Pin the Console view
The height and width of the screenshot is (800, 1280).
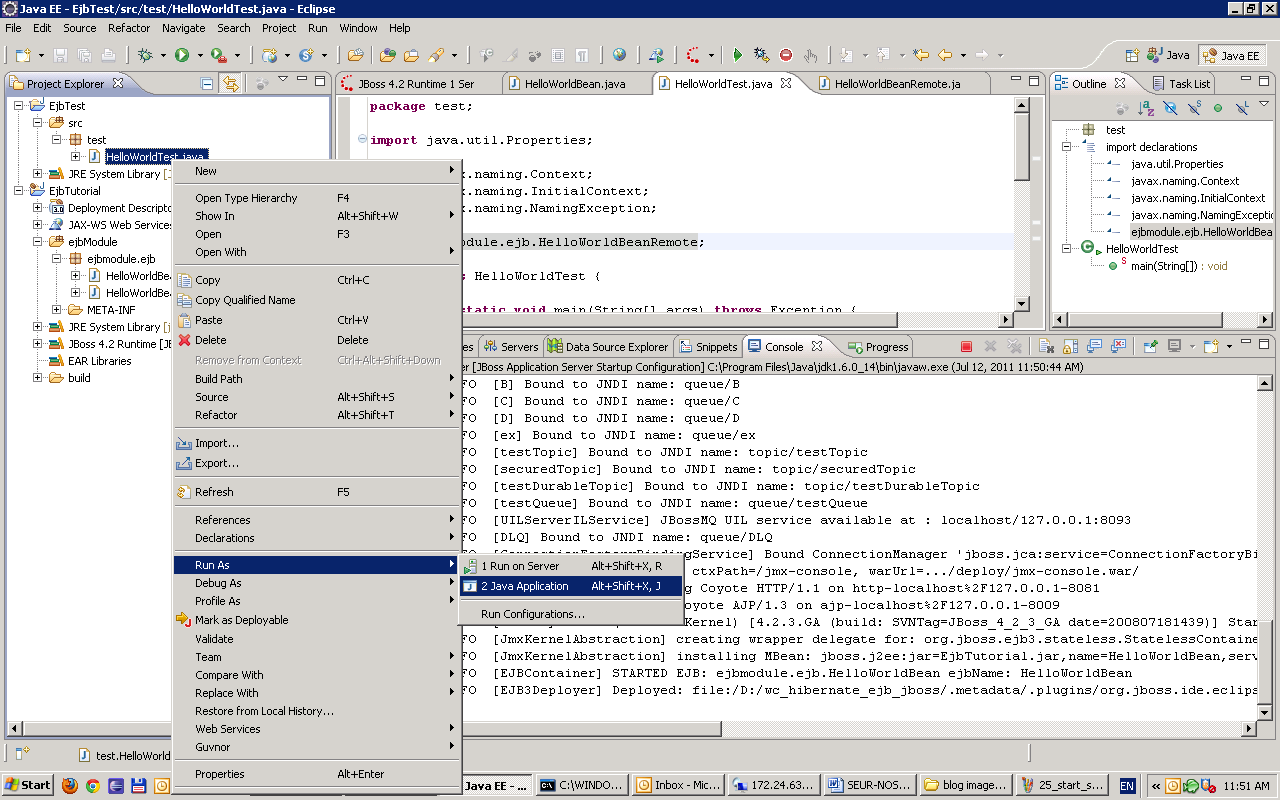pos(1152,346)
